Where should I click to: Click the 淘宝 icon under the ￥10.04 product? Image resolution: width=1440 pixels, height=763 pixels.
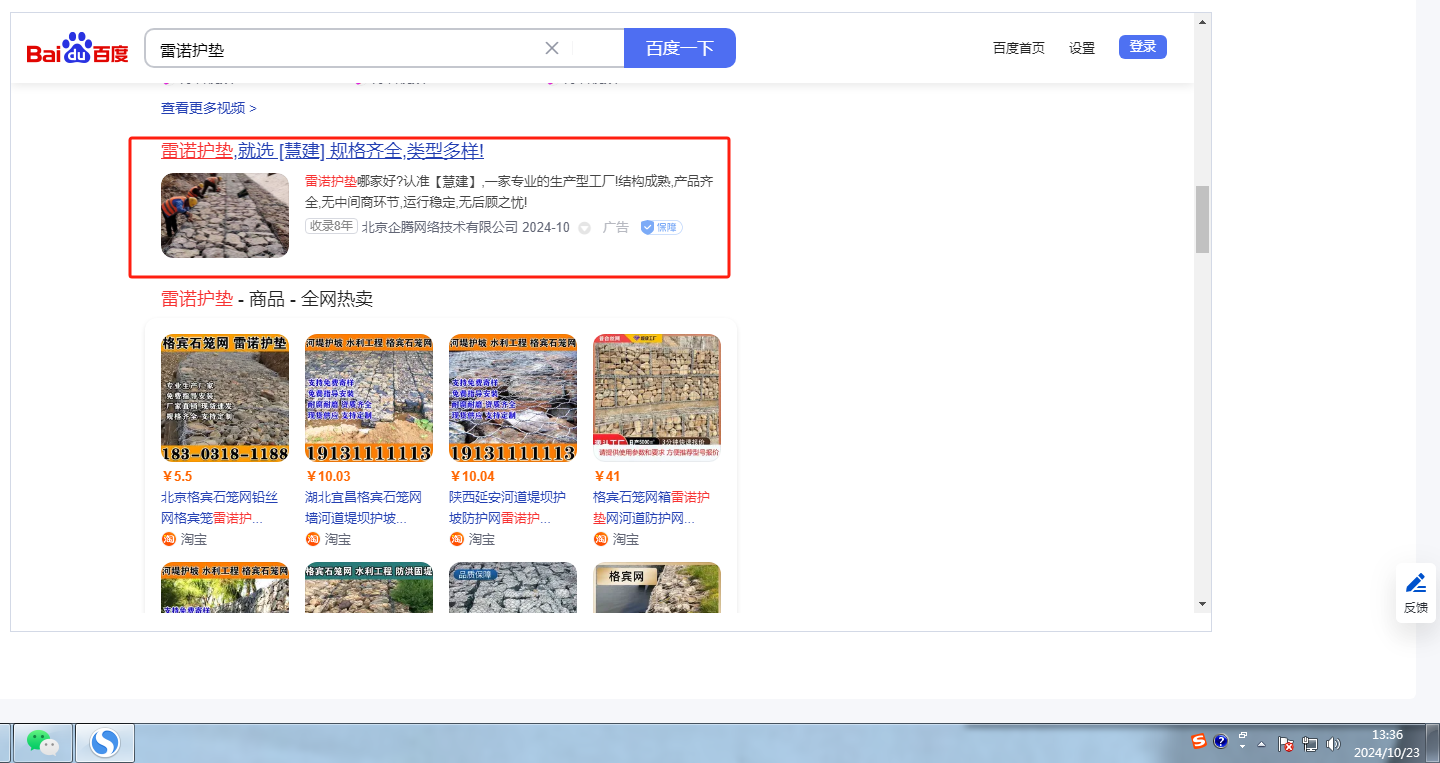point(456,539)
